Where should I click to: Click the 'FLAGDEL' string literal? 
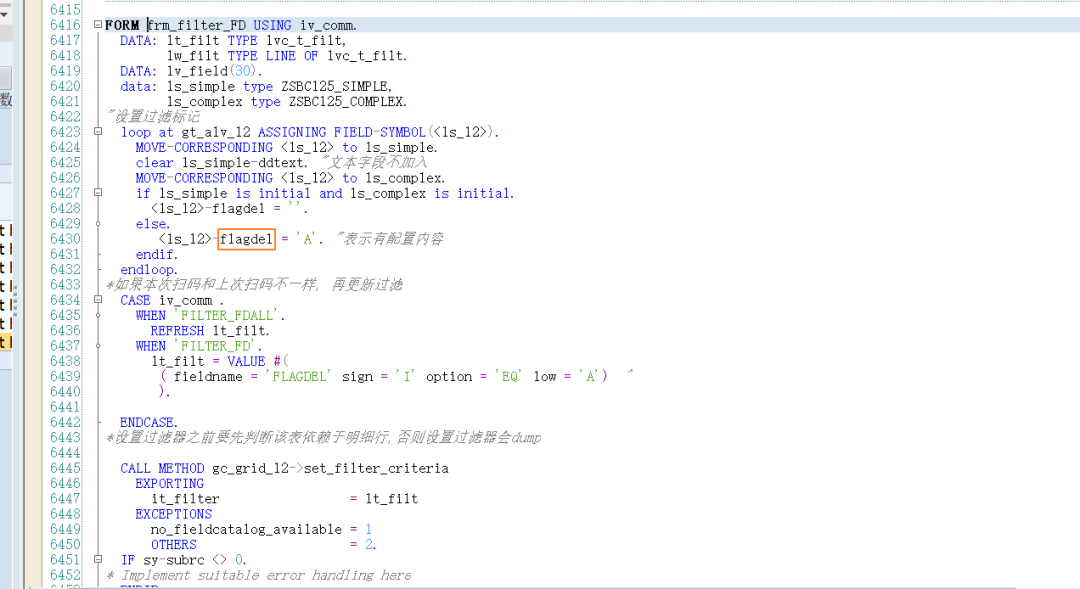[x=300, y=377]
